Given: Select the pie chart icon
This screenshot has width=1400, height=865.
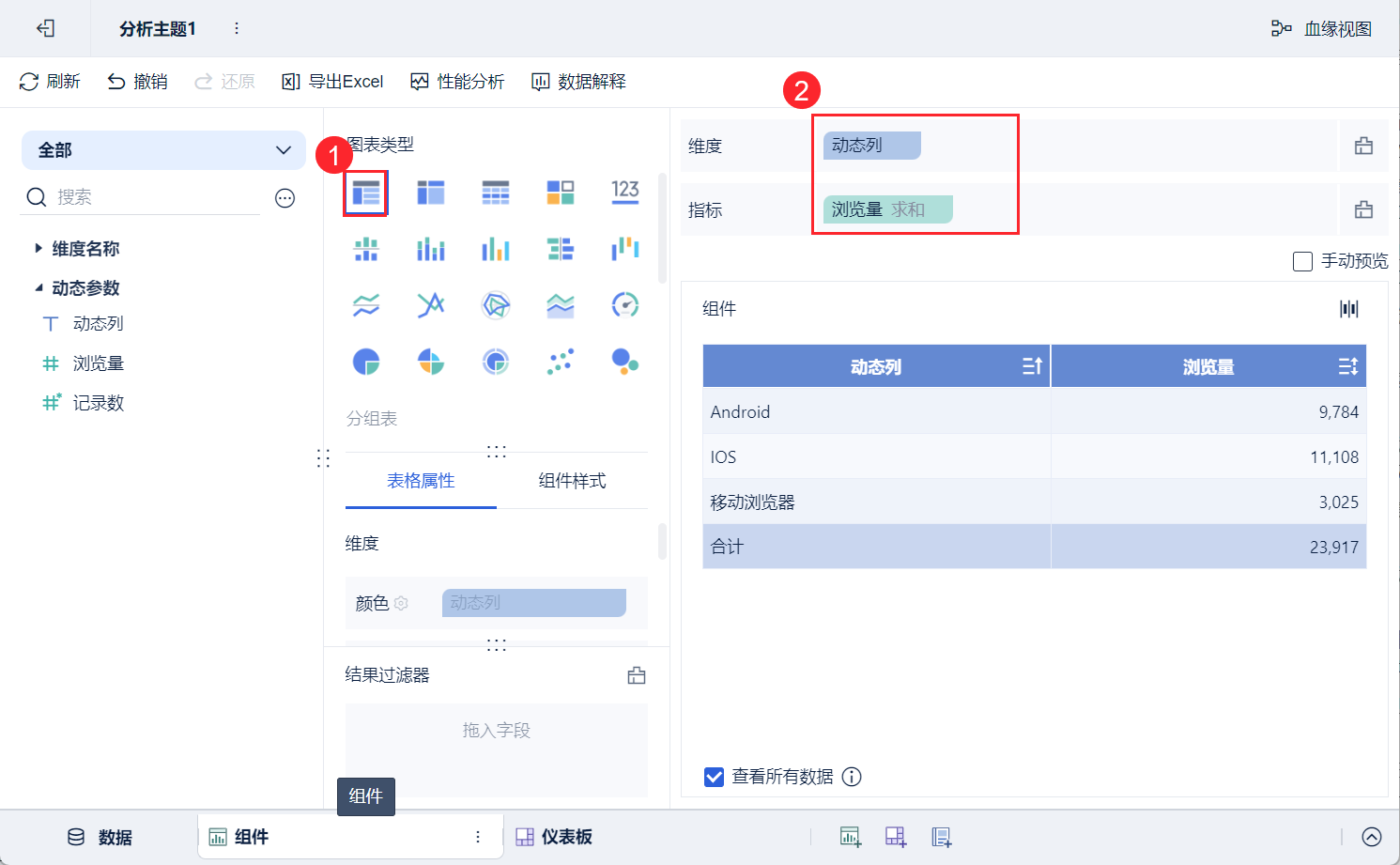Looking at the screenshot, I should coord(366,362).
